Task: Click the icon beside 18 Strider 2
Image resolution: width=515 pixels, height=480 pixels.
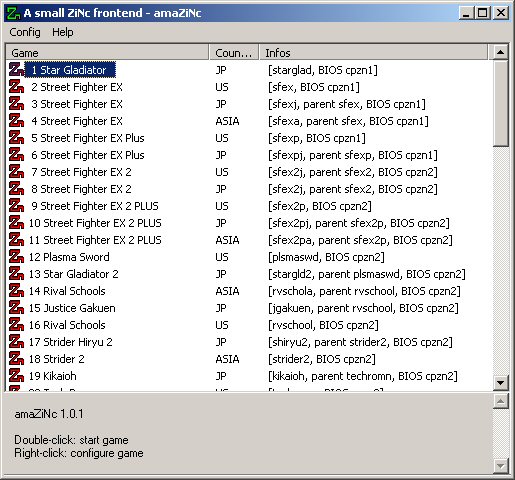Action: (x=16, y=359)
